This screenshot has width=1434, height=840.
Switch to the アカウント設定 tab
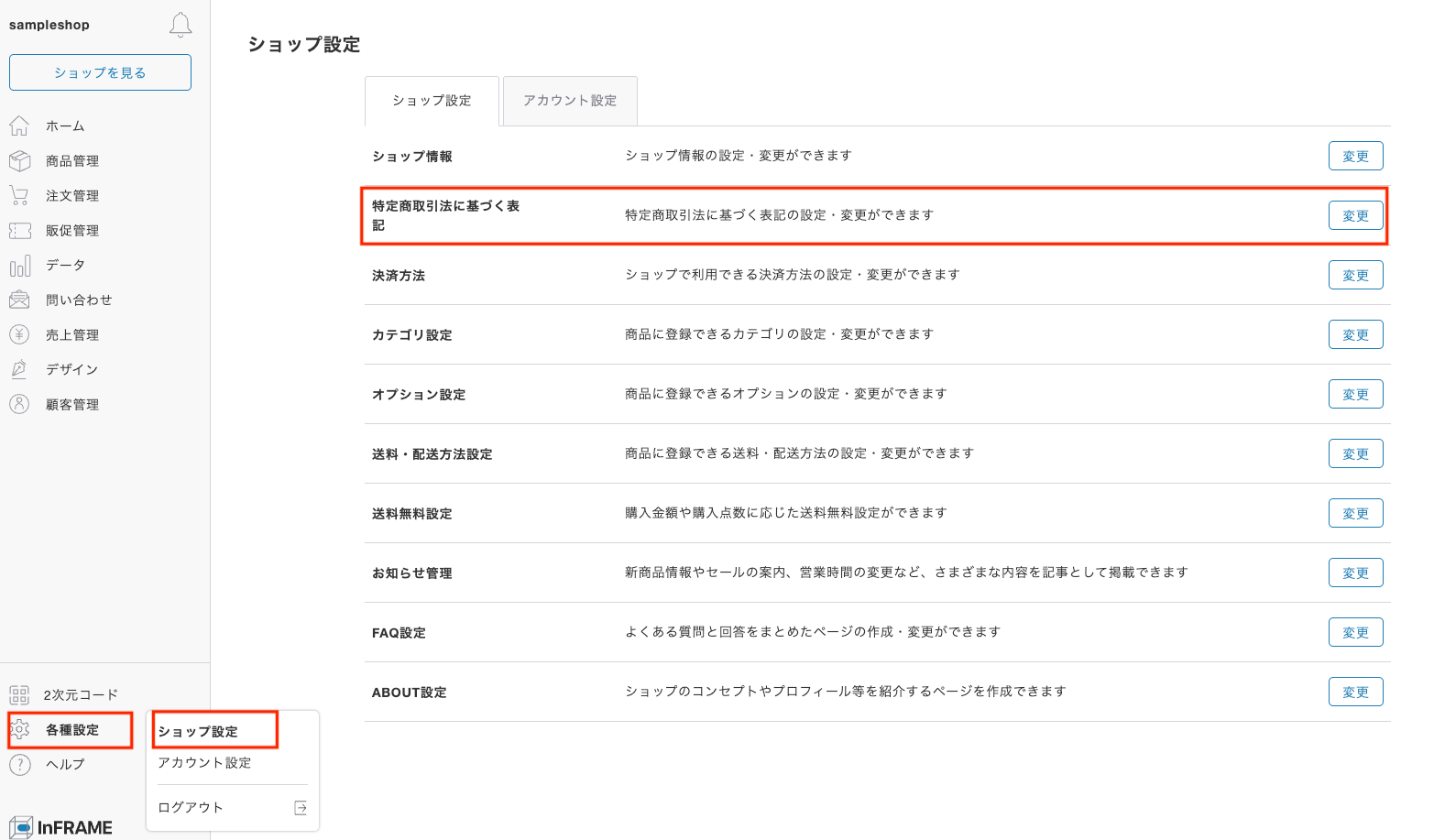[569, 101]
